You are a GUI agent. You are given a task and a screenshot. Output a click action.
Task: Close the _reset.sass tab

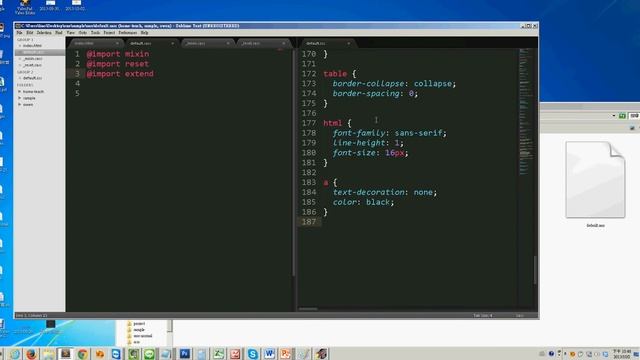pos(284,43)
